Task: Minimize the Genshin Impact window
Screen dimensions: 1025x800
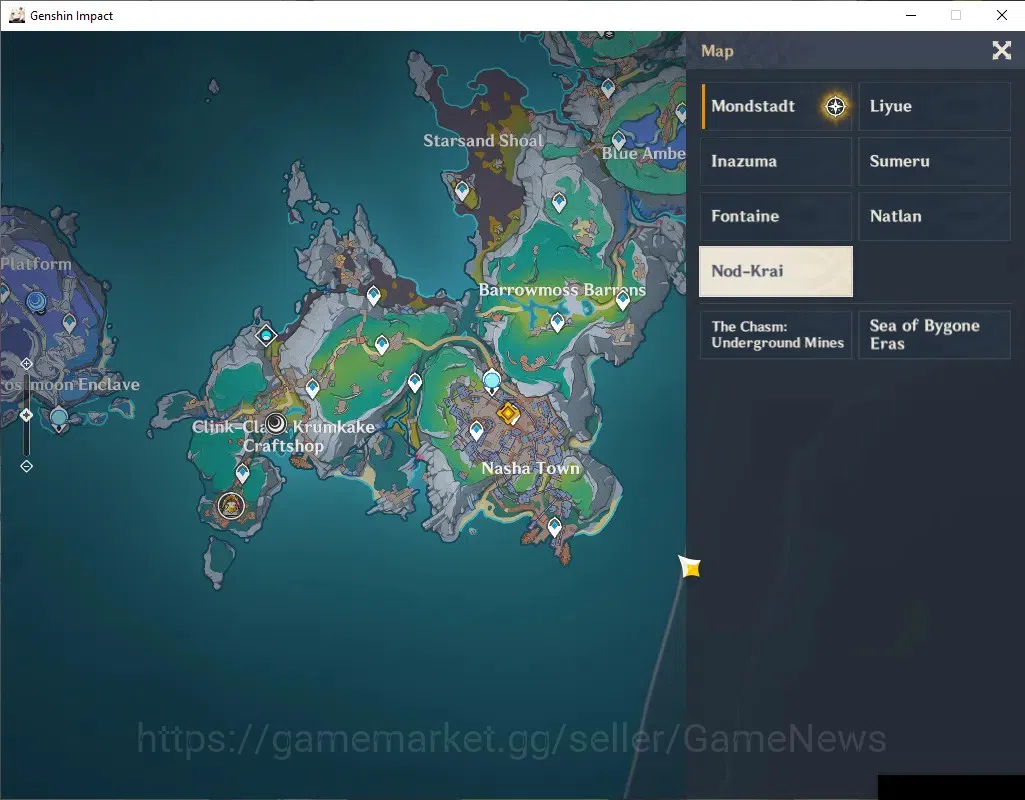Action: [911, 15]
